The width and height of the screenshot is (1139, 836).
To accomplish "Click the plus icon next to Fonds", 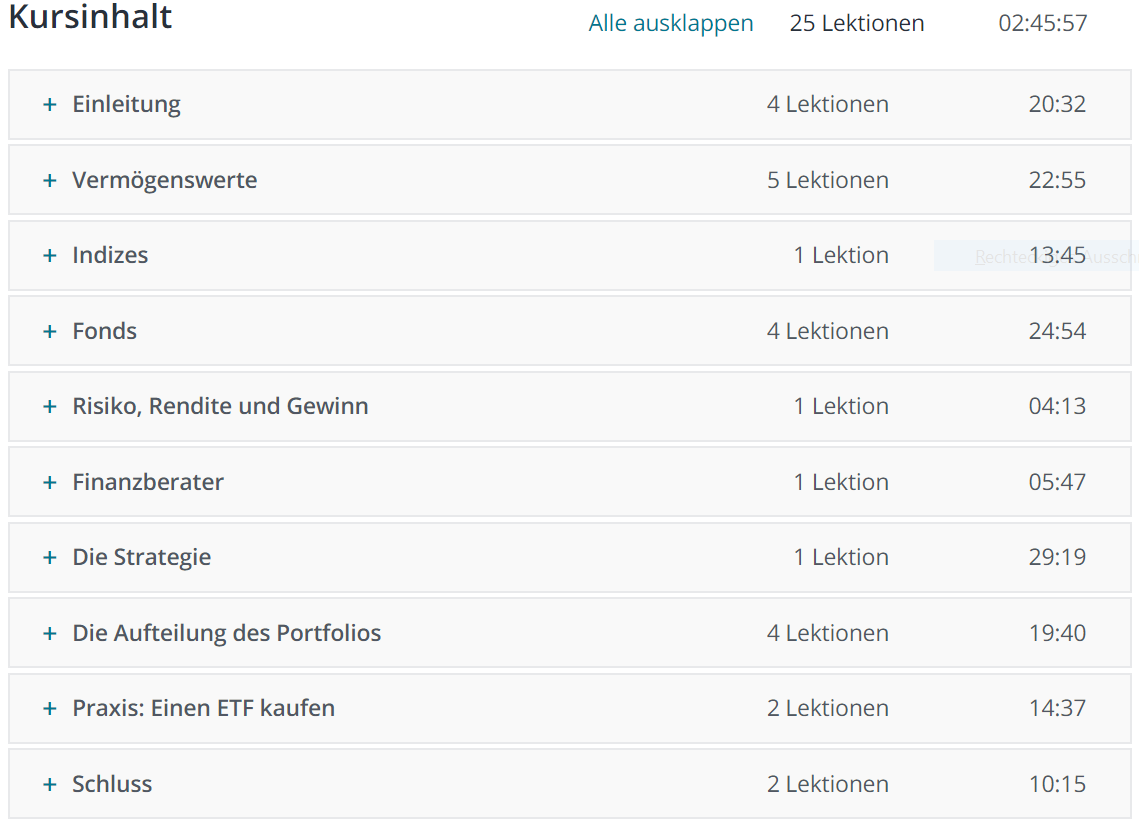I will pos(49,331).
